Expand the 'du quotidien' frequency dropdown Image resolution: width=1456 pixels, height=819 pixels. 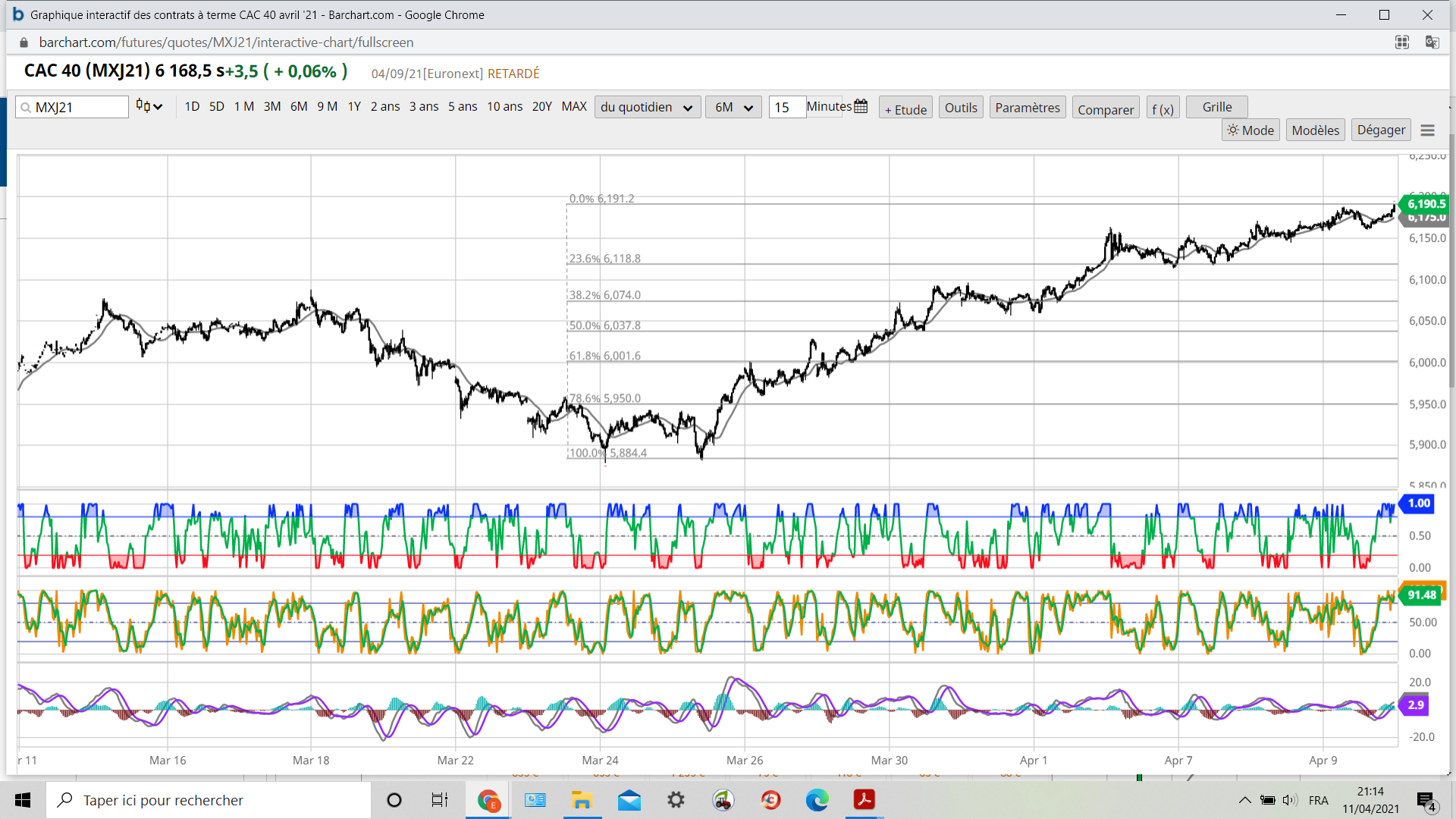[x=647, y=107]
